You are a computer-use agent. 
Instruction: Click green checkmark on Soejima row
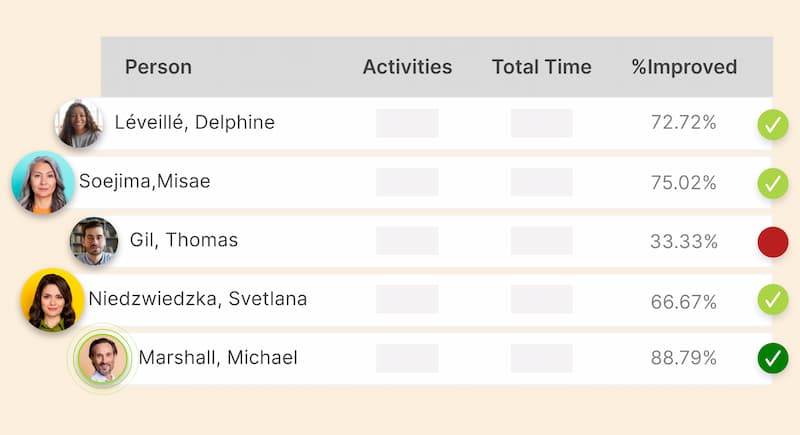pyautogui.click(x=772, y=183)
